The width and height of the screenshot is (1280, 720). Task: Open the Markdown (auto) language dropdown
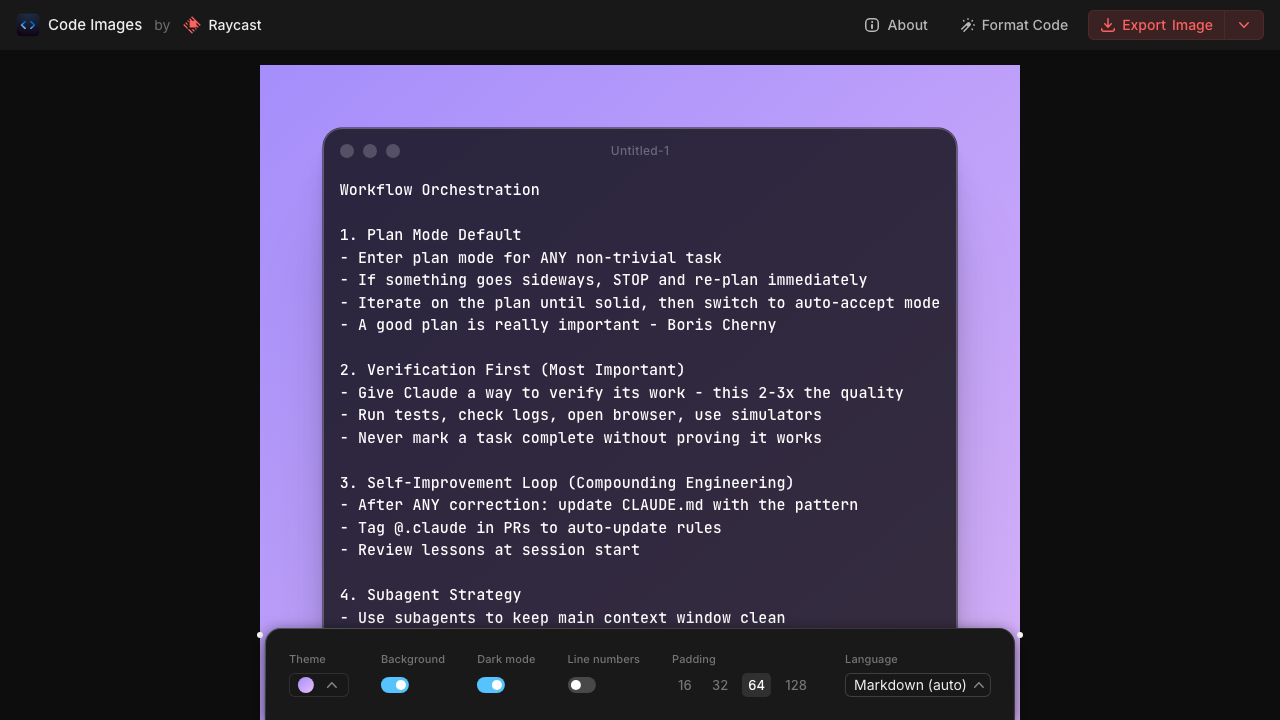(x=917, y=685)
